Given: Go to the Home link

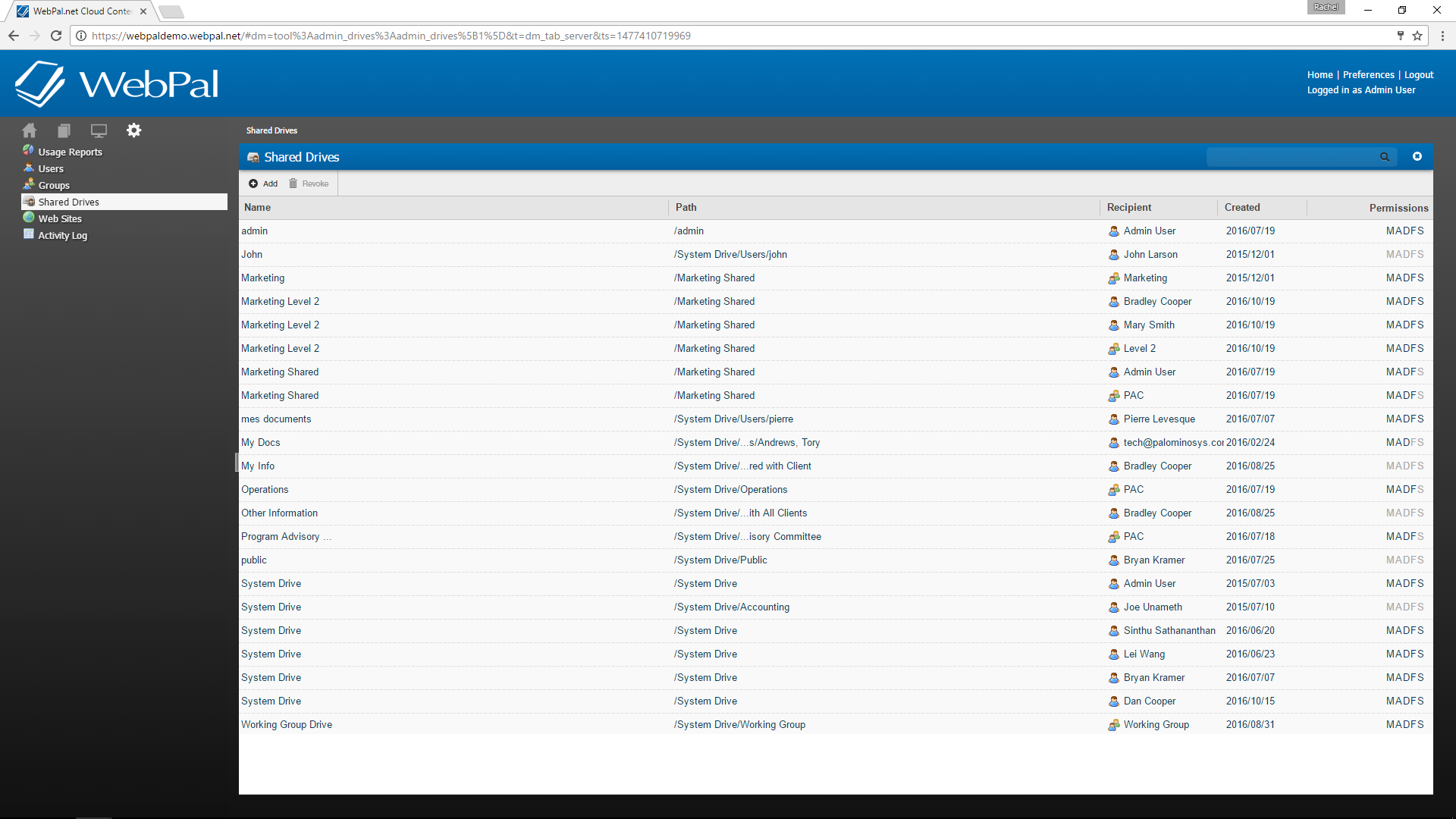Looking at the screenshot, I should [x=1319, y=74].
